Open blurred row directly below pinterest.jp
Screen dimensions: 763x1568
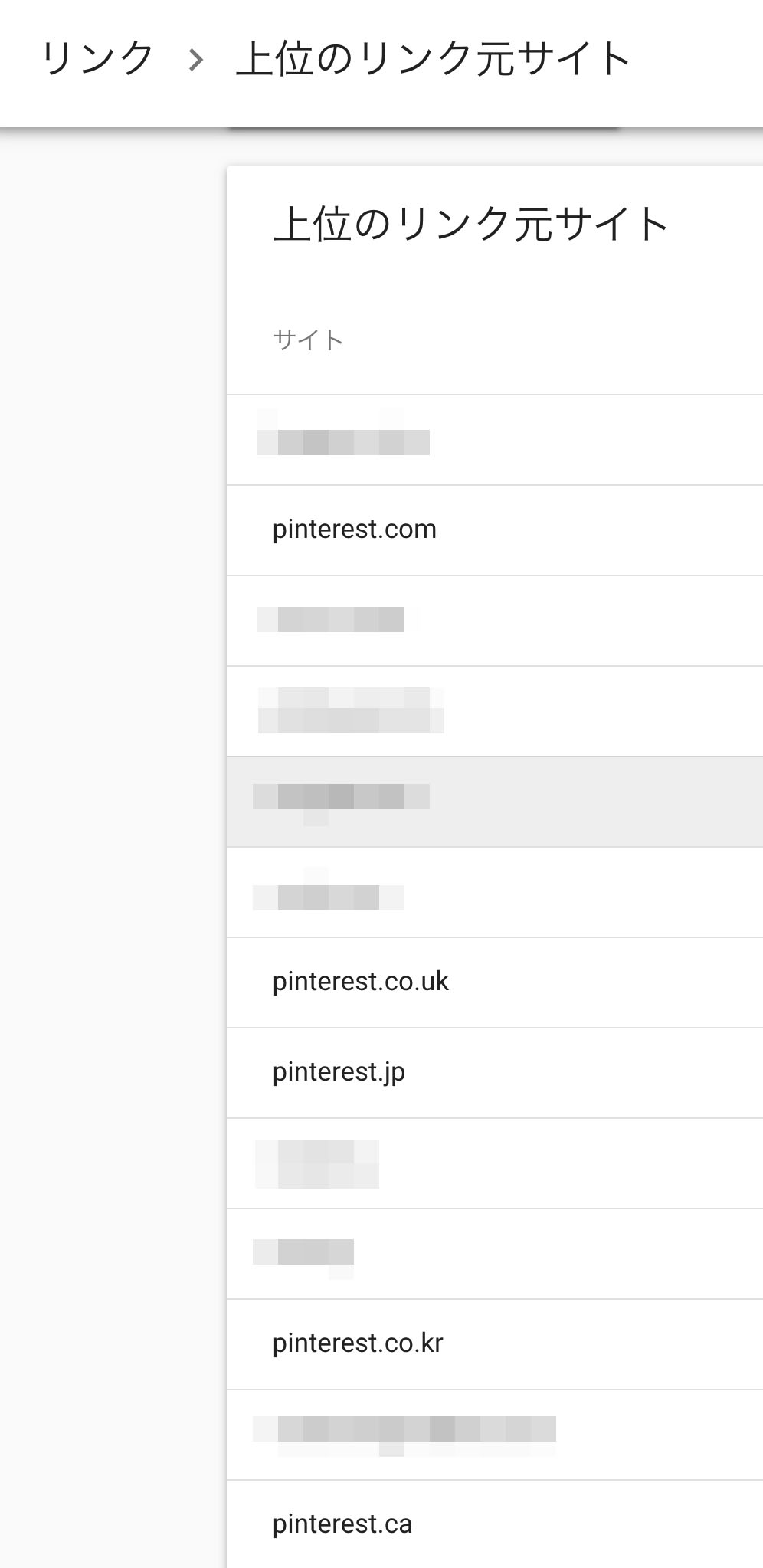tap(317, 1163)
